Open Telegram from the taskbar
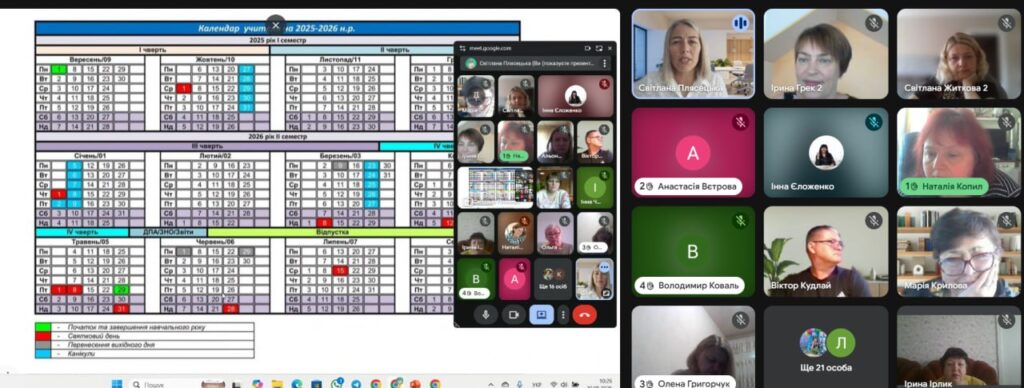Image resolution: width=1024 pixels, height=388 pixels. 356,384
